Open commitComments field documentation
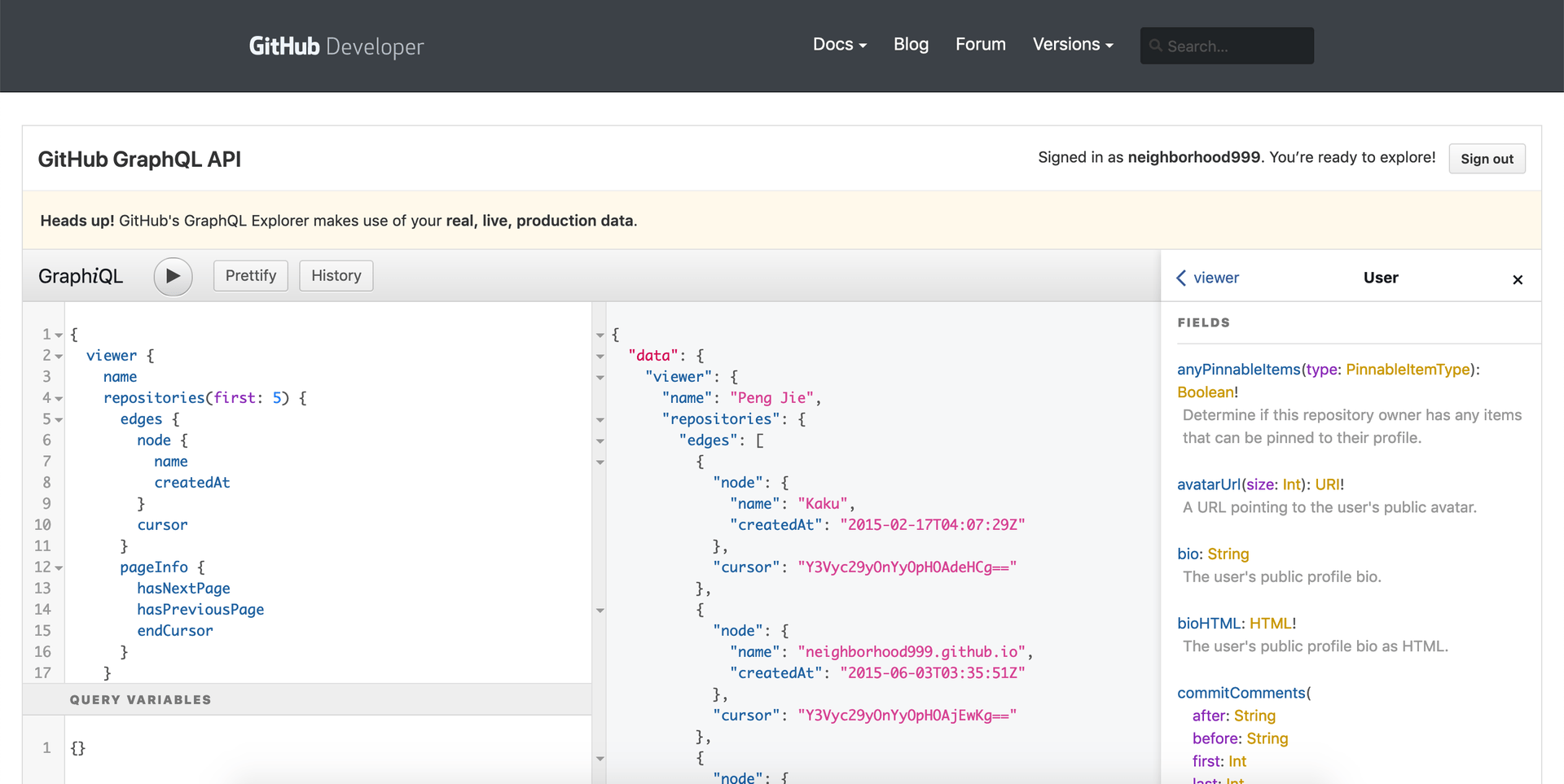The width and height of the screenshot is (1564, 784). (1241, 693)
